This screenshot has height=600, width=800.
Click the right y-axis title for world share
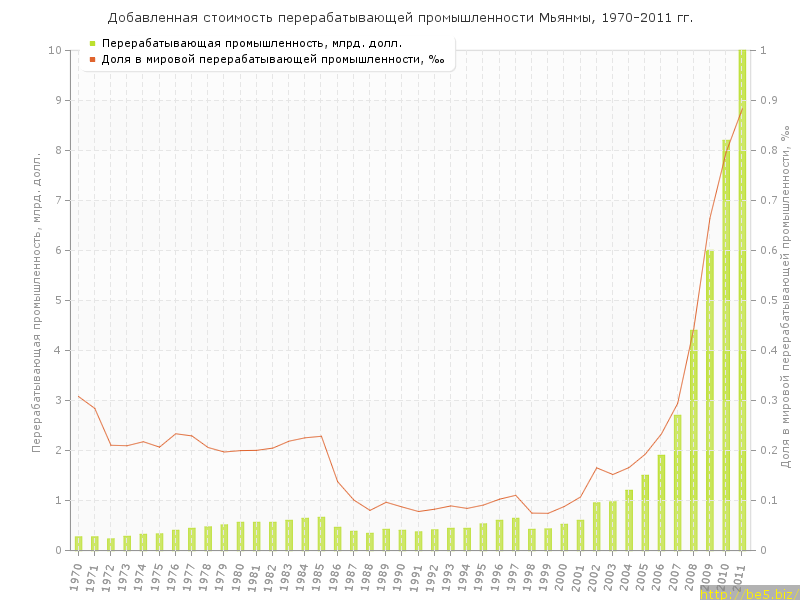(x=785, y=300)
